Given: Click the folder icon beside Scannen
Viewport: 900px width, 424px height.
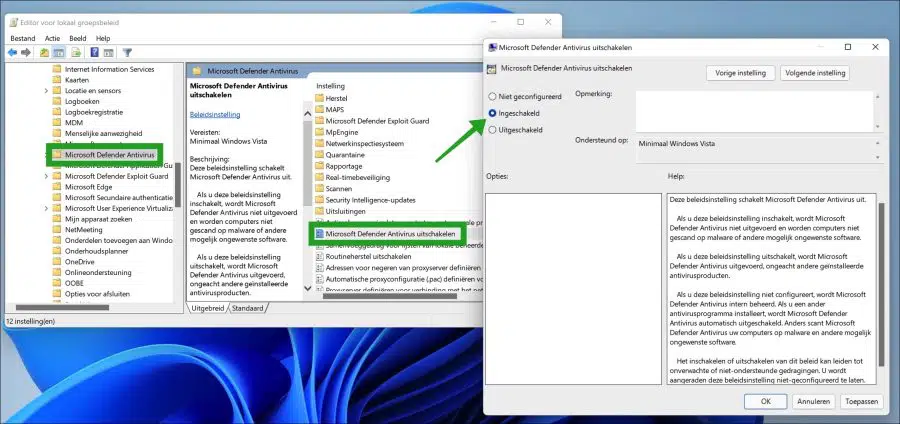Looking at the screenshot, I should (x=320, y=189).
